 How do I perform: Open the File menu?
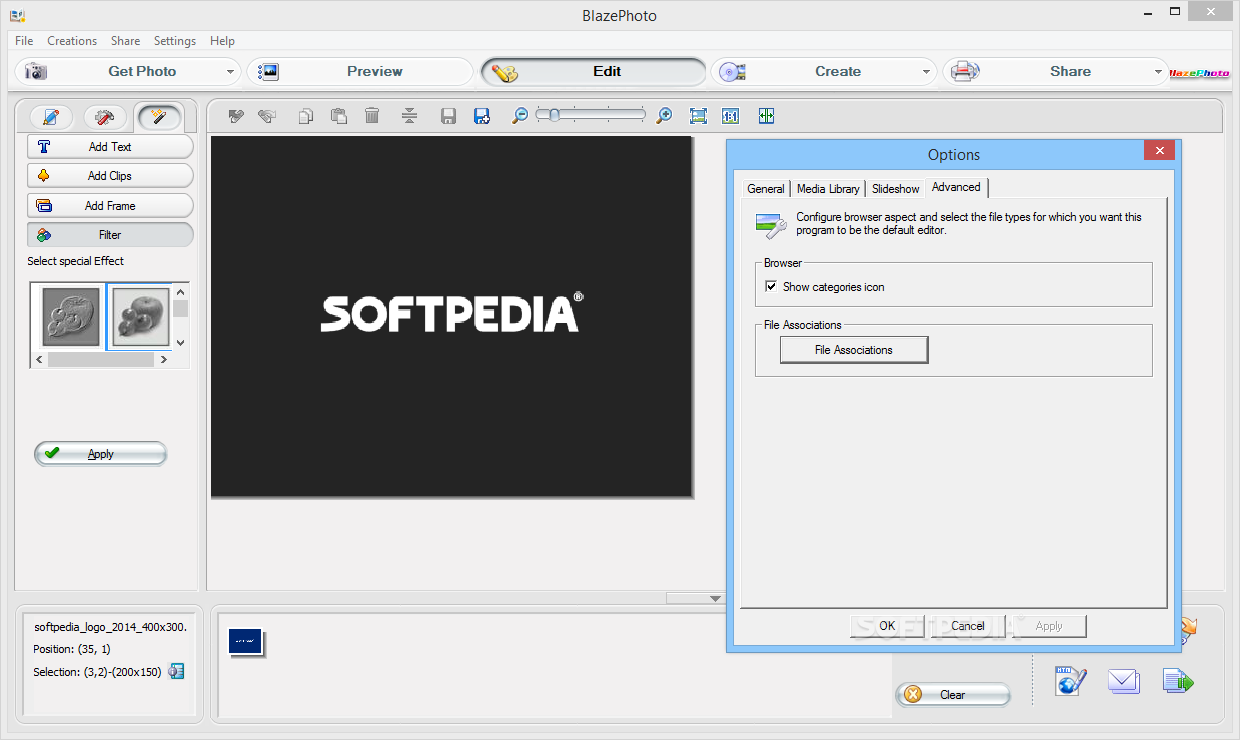pyautogui.click(x=24, y=41)
